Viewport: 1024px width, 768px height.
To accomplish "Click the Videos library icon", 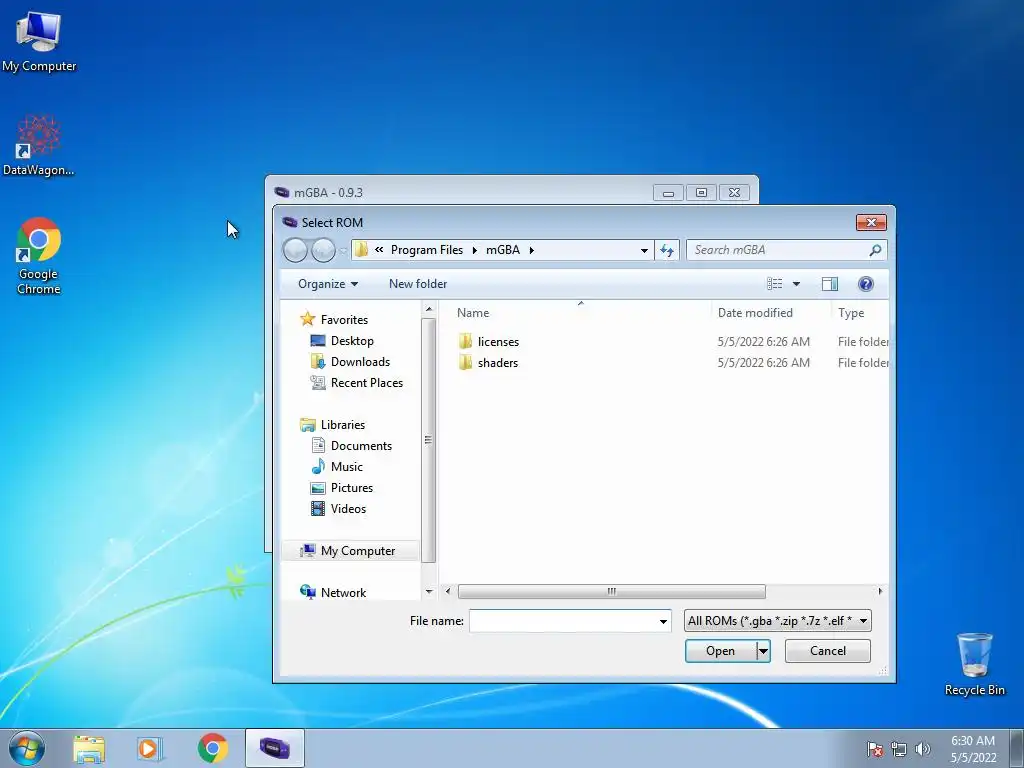I will [x=318, y=508].
